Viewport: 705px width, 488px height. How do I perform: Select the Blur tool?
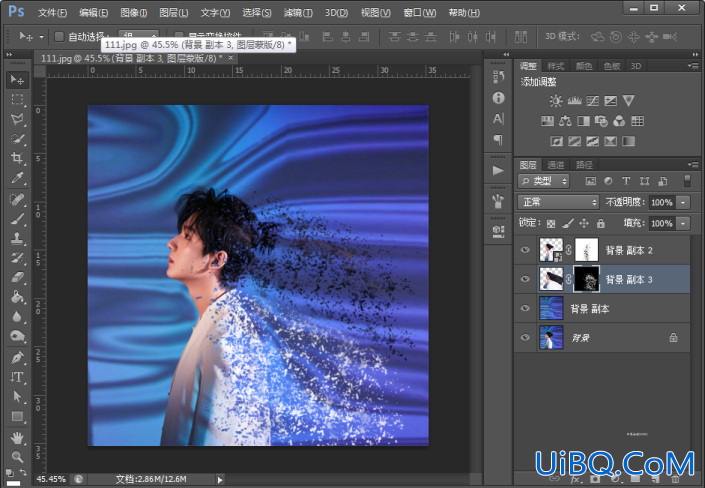17,317
